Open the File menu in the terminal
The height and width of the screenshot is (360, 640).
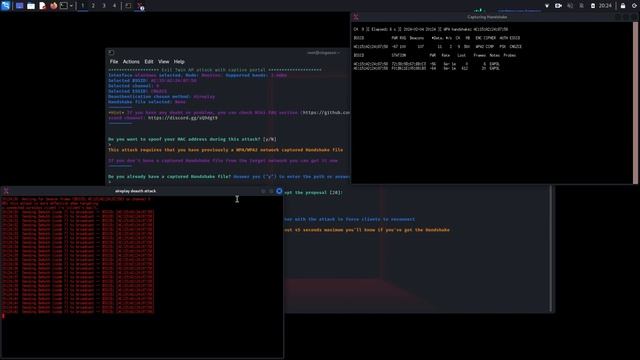pyautogui.click(x=114, y=62)
